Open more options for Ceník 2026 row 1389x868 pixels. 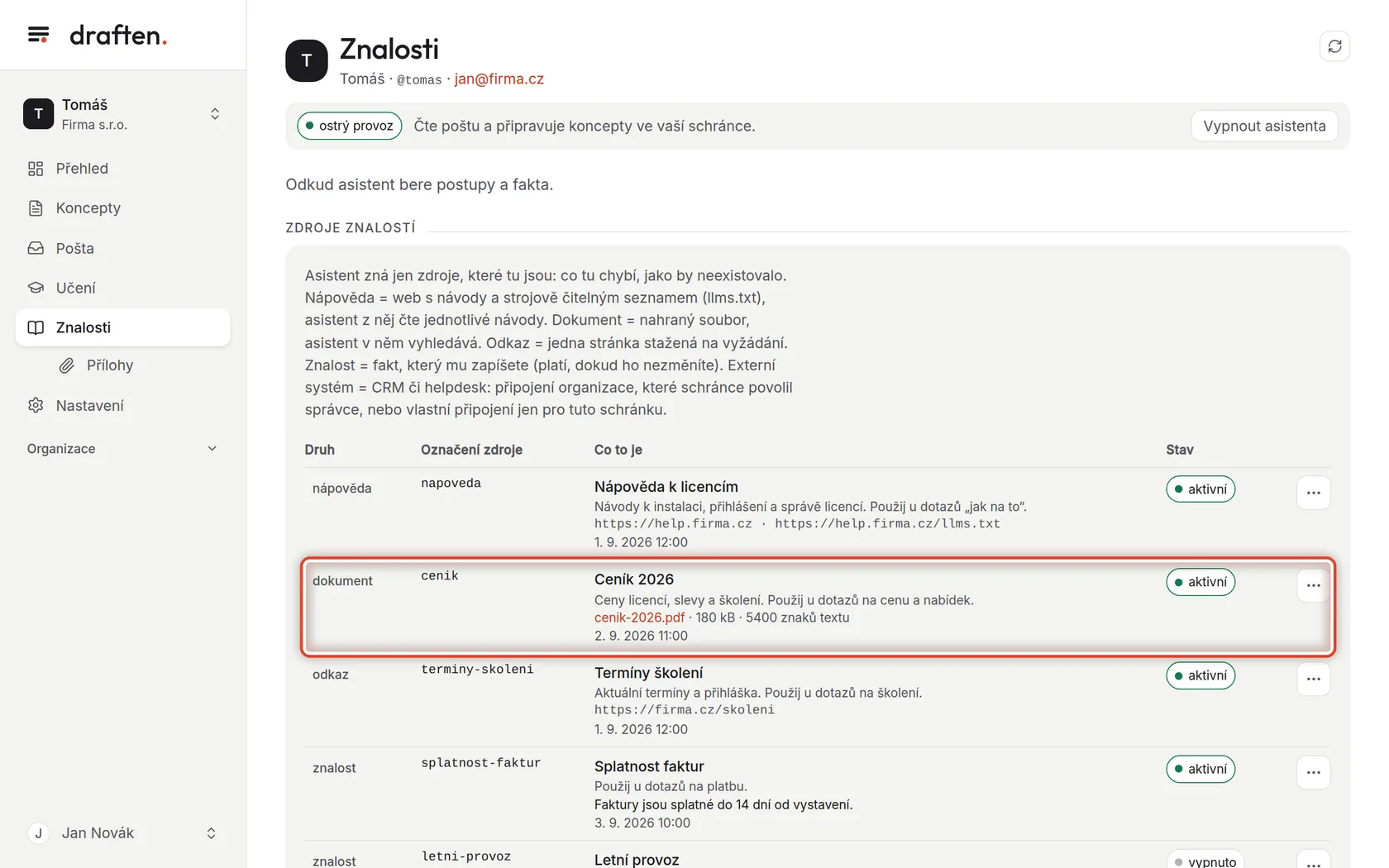point(1313,585)
